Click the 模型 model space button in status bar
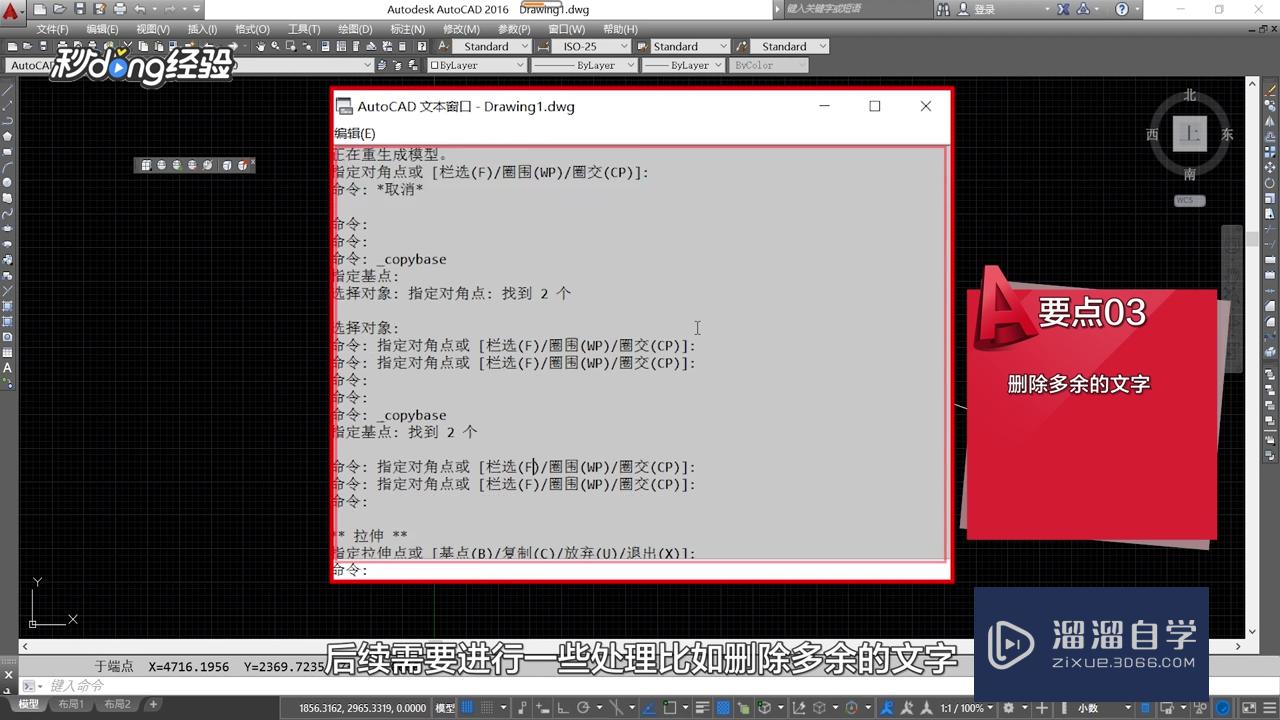1280x720 pixels. [445, 708]
